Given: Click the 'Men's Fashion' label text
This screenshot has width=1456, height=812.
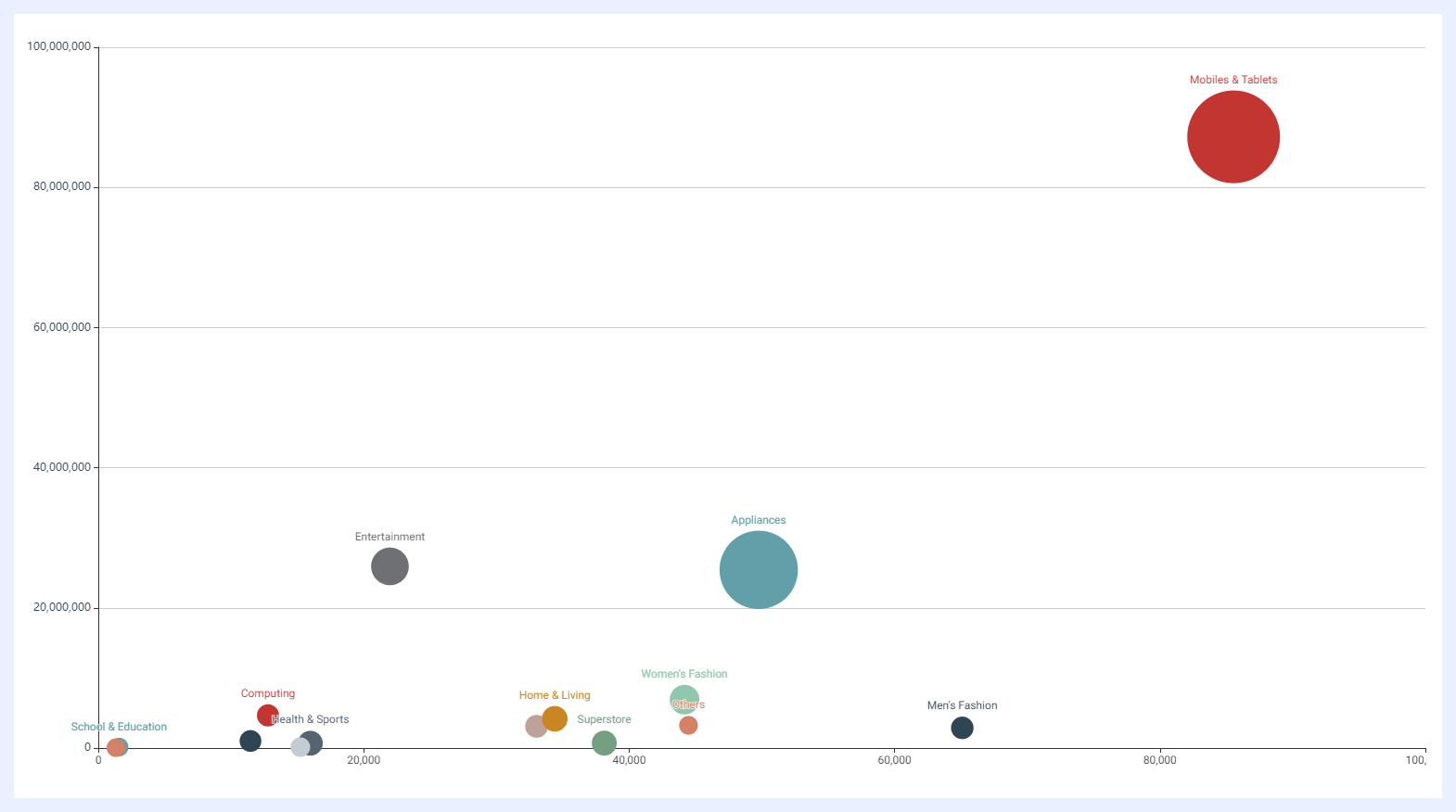Looking at the screenshot, I should tap(963, 705).
